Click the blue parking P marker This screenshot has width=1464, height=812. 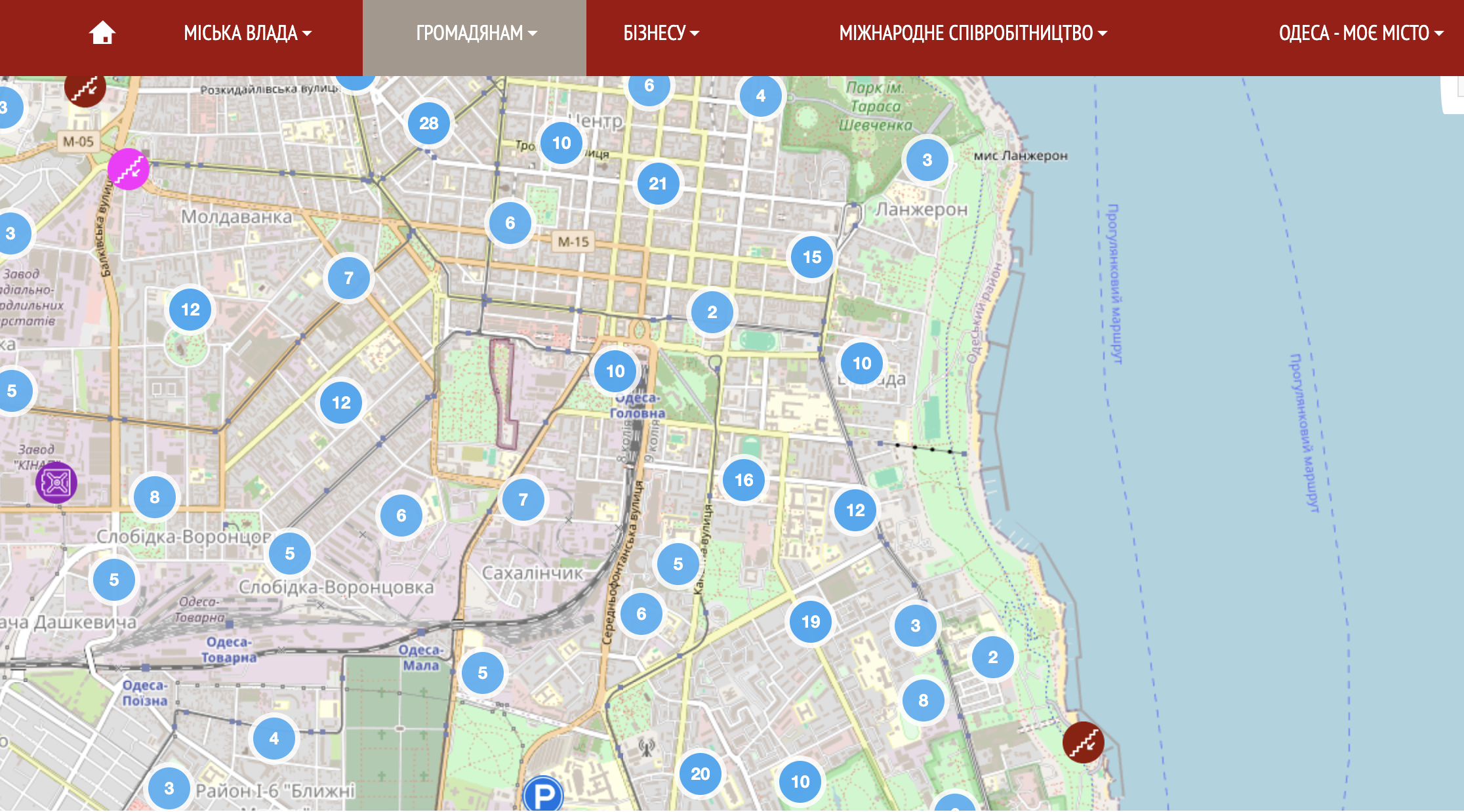(x=544, y=795)
